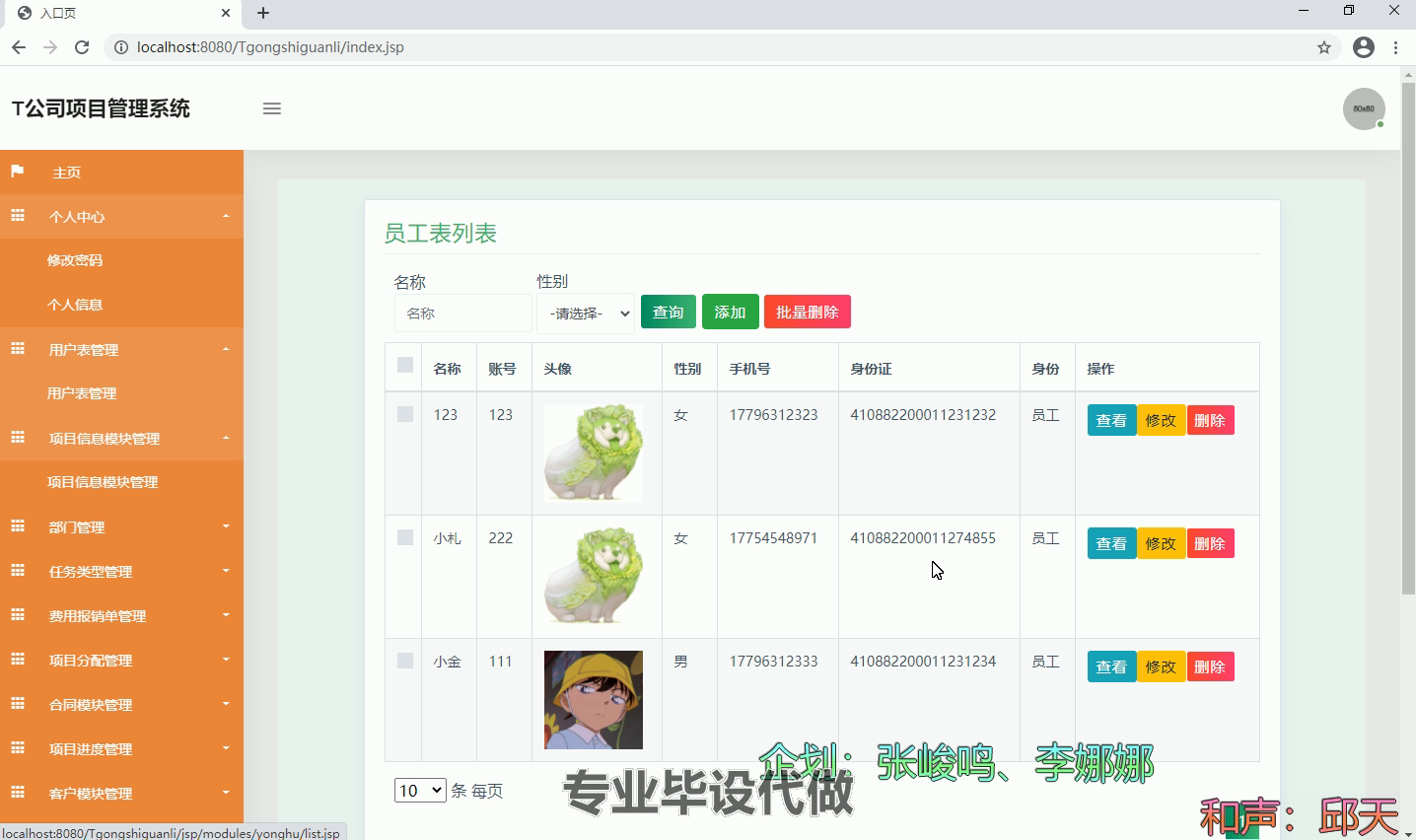This screenshot has width=1416, height=840.
Task: Click grid icon beside 任务类型管理
Action: [x=17, y=571]
